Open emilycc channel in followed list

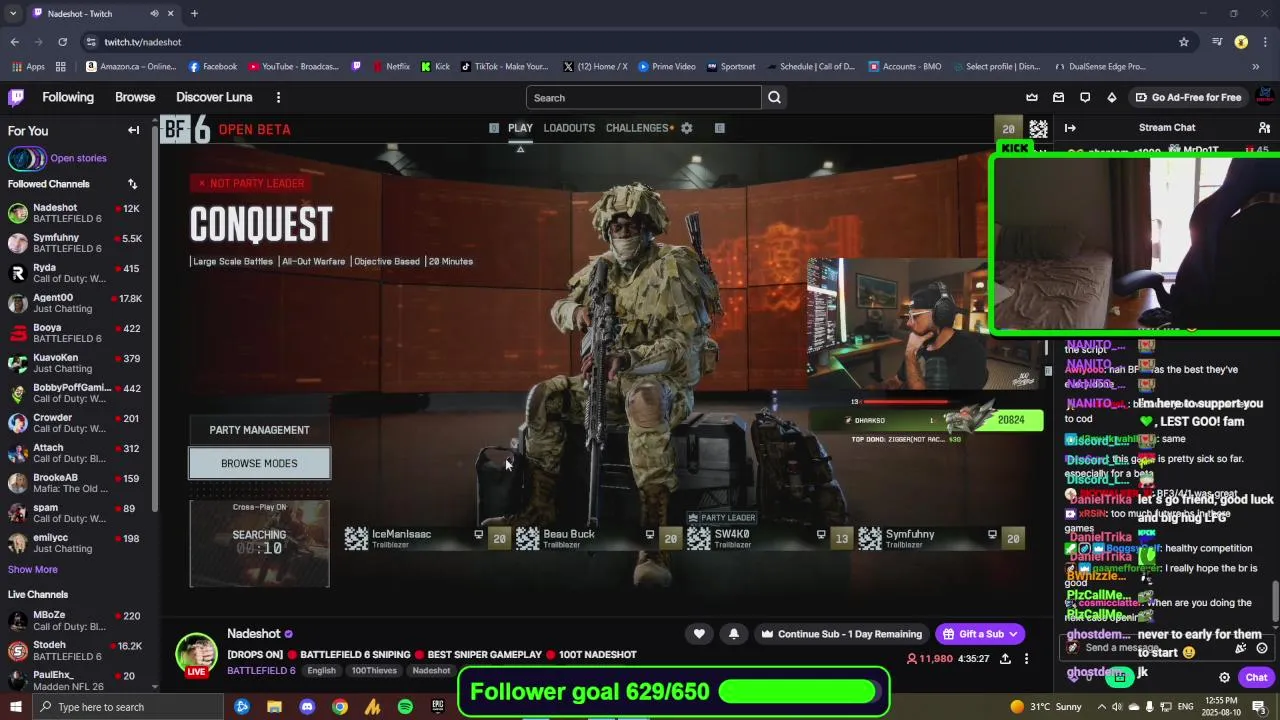(x=75, y=543)
